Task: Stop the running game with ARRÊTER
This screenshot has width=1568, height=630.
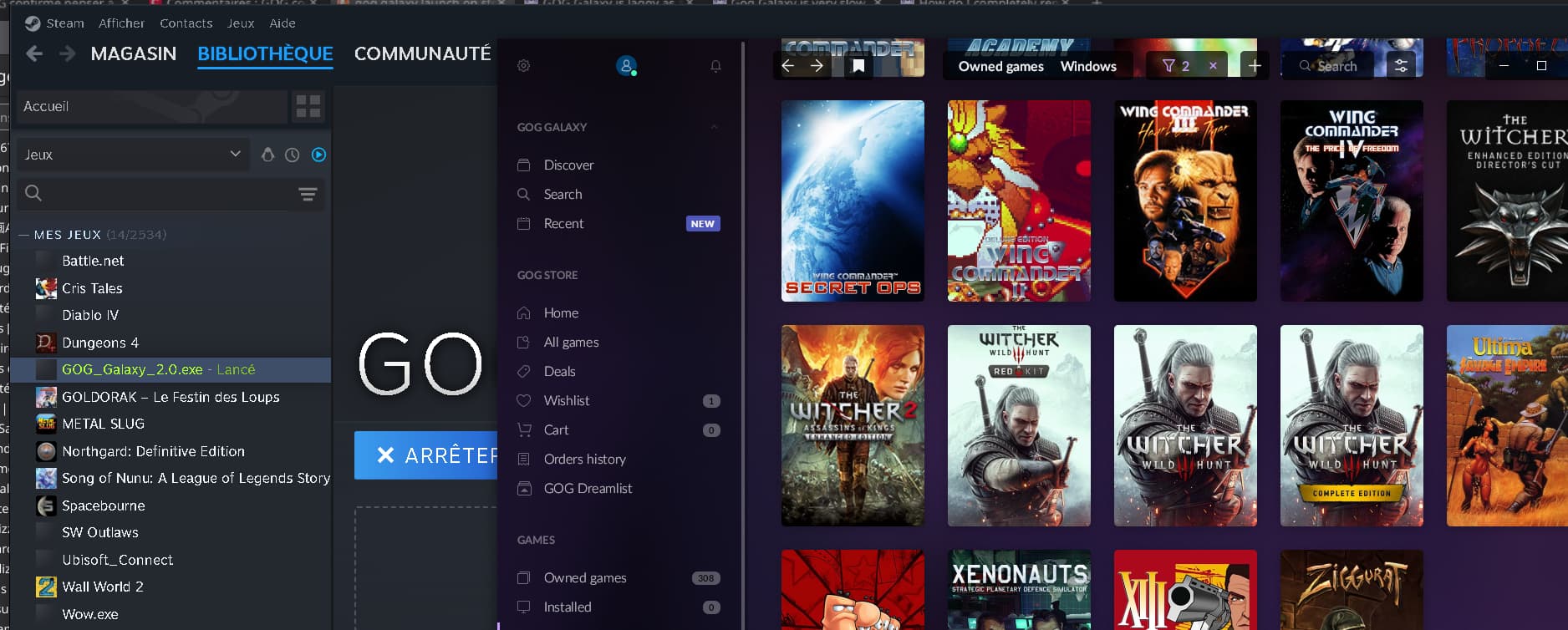Action: tap(426, 455)
